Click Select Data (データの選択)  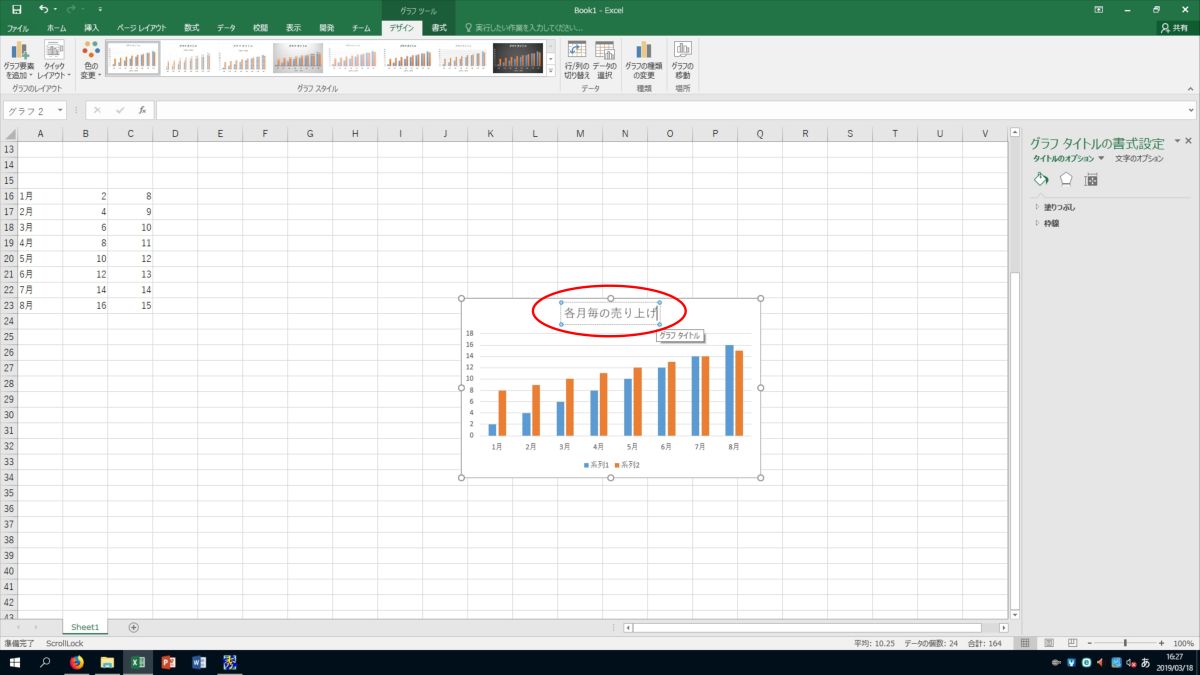click(604, 61)
